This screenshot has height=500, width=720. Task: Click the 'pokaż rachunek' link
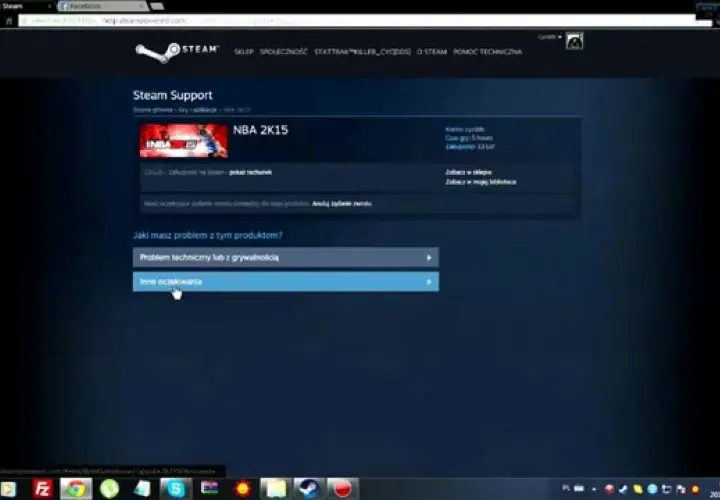(x=250, y=173)
